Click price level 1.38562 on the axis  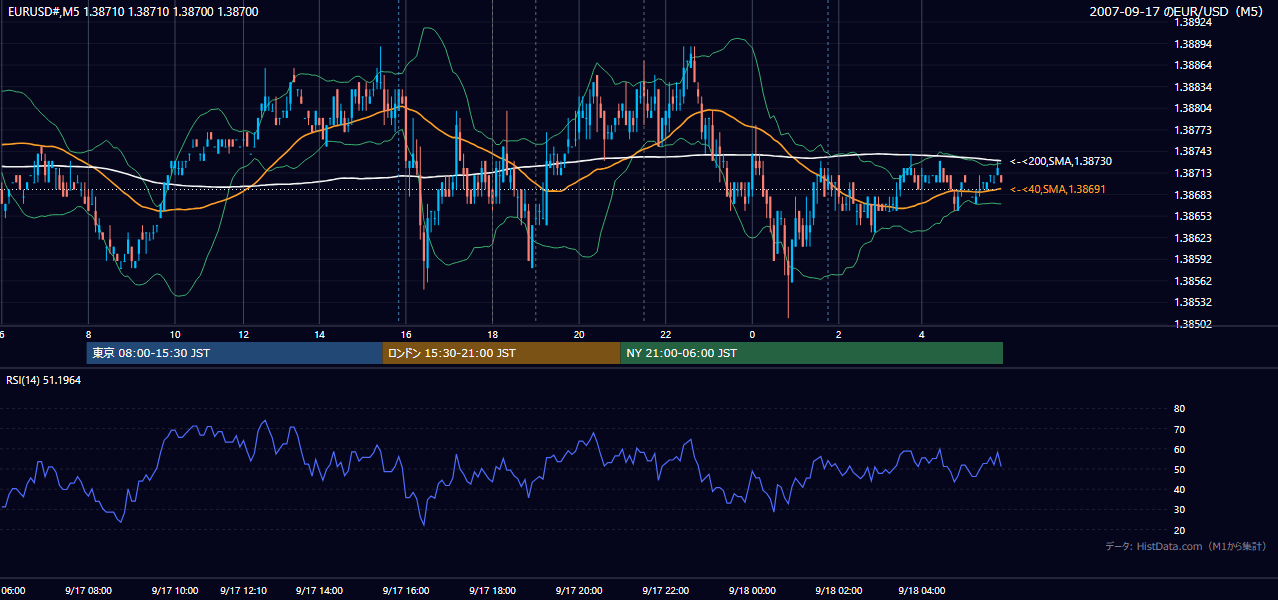click(x=1194, y=281)
